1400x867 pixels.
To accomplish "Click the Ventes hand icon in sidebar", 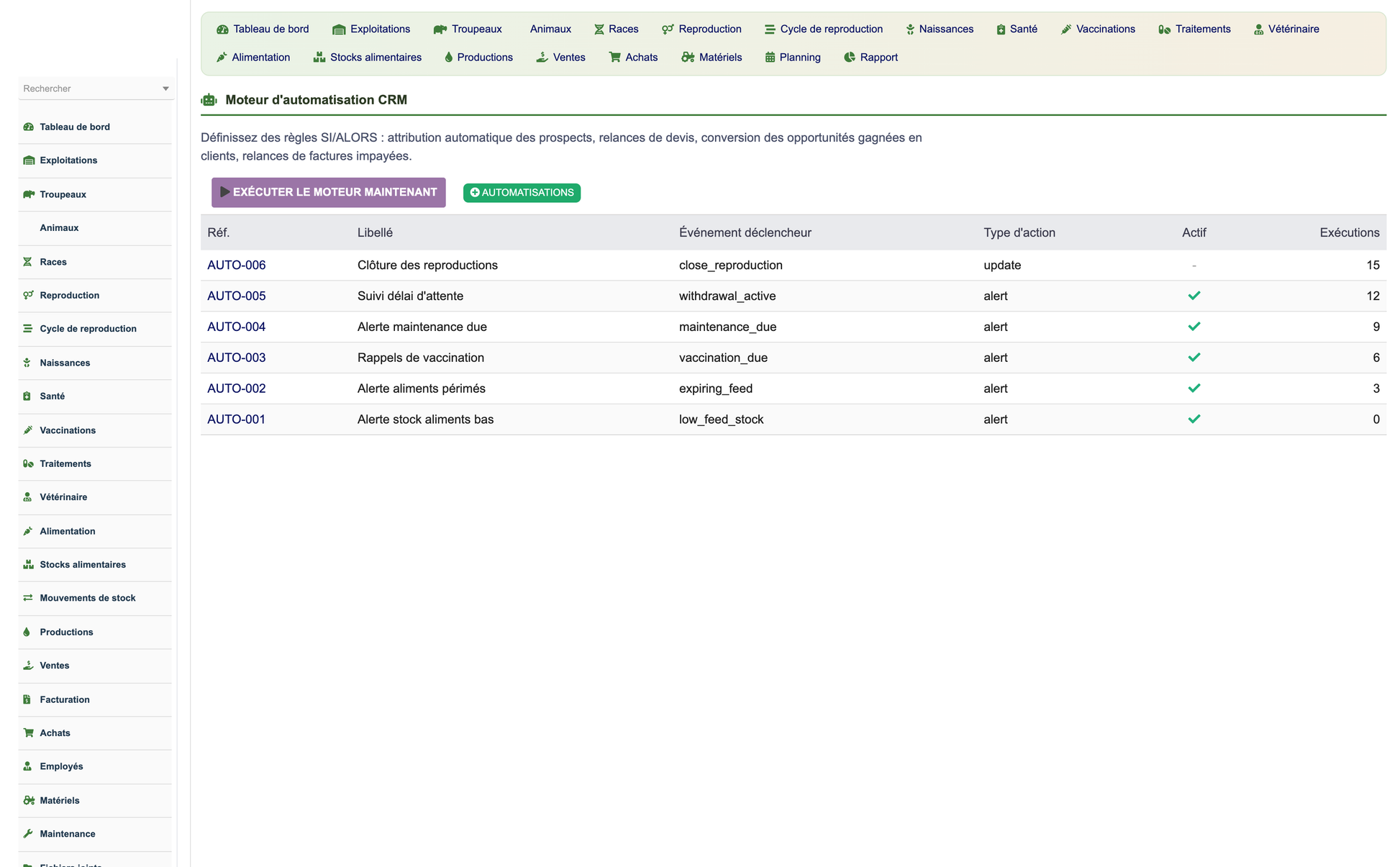I will click(x=28, y=666).
